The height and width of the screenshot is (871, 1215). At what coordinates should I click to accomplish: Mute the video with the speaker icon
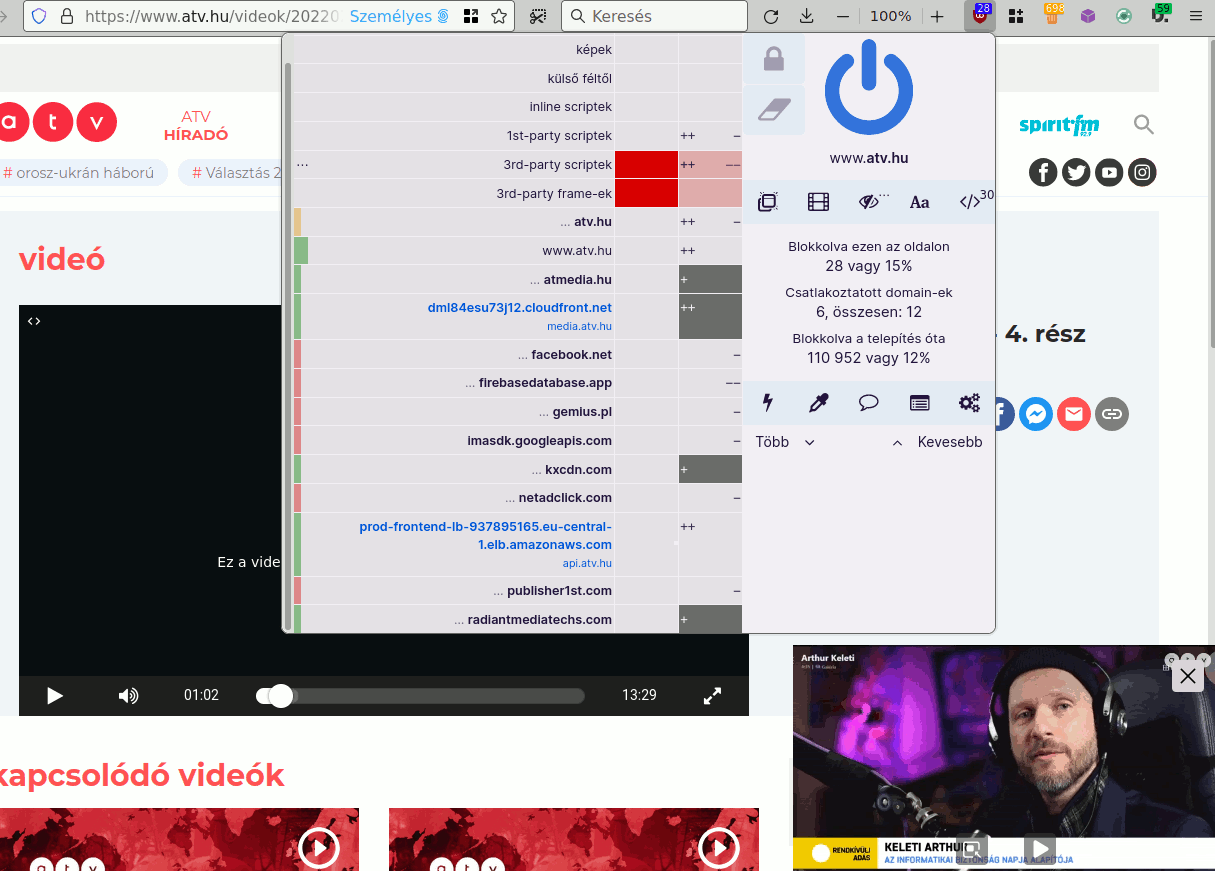tap(128, 695)
